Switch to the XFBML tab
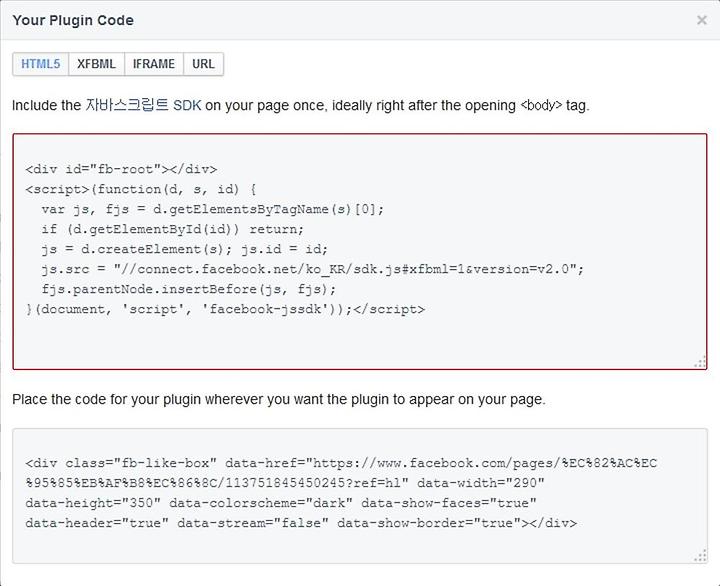This screenshot has height=586, width=720. pos(96,64)
